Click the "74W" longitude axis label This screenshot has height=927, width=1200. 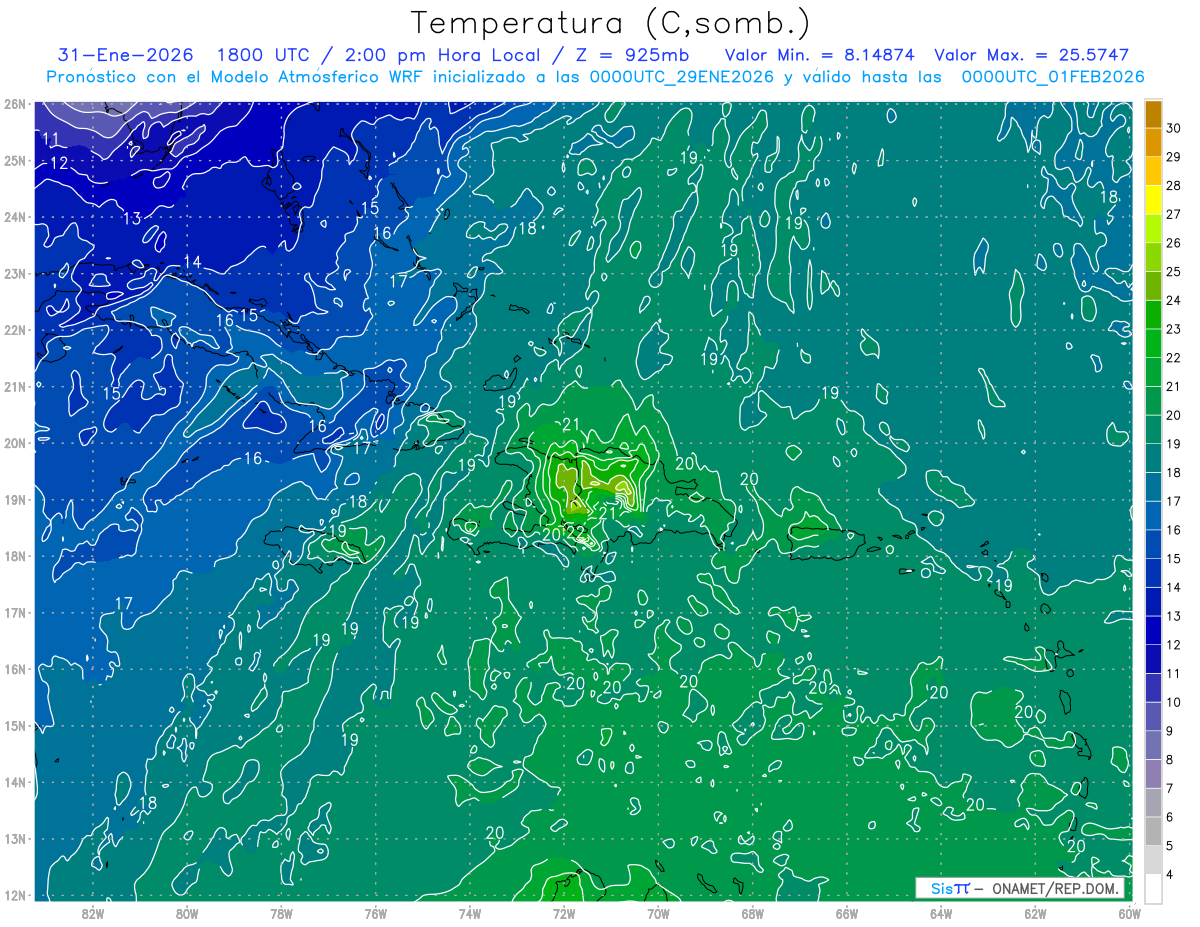pos(470,913)
